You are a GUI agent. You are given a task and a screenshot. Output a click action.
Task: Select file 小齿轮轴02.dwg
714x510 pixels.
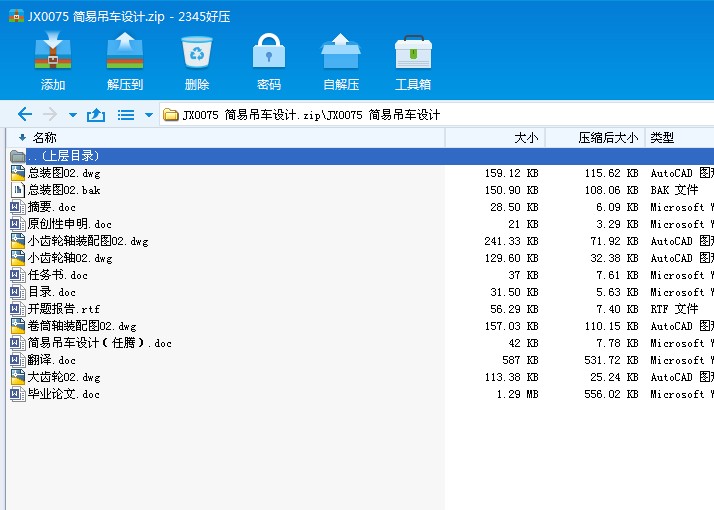(x=70, y=258)
